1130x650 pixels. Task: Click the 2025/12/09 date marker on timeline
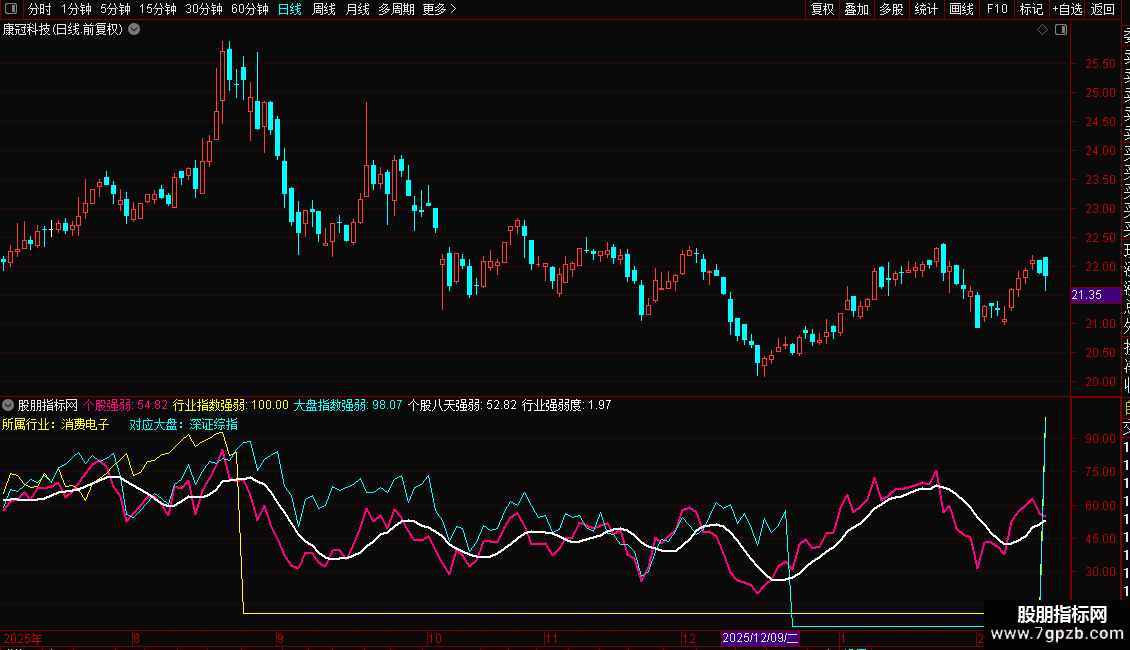(x=761, y=638)
